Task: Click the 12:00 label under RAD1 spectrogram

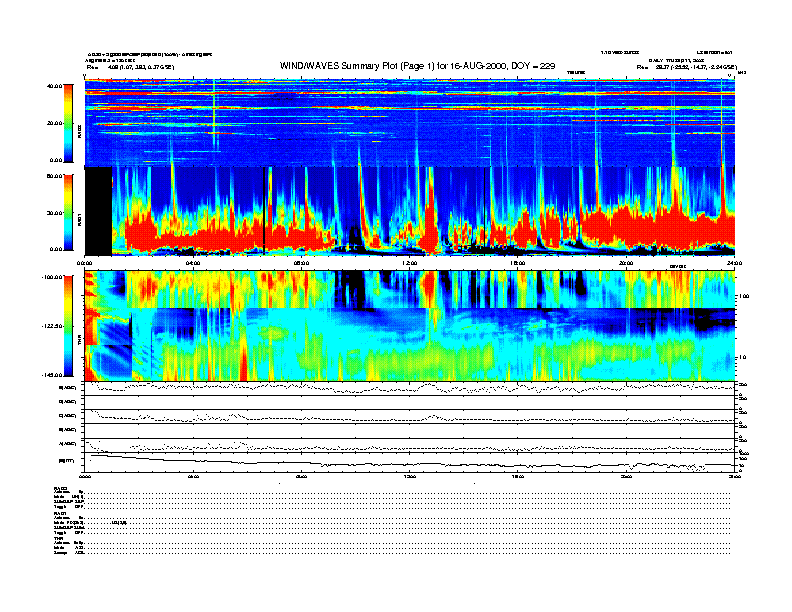Action: point(410,263)
